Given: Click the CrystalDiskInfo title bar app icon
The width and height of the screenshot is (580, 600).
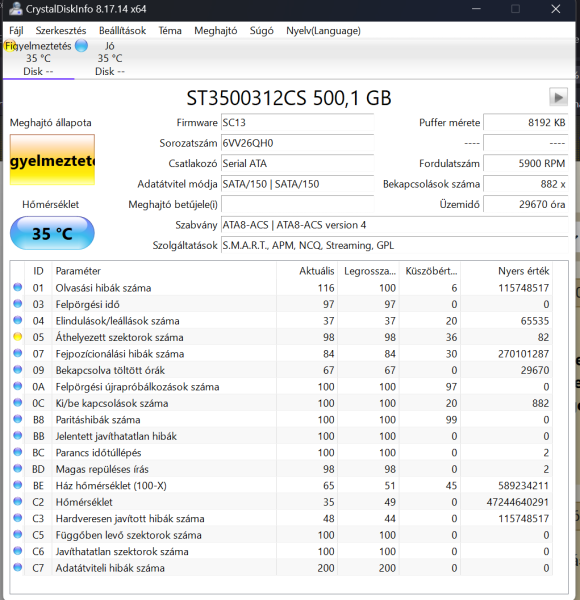Looking at the screenshot, I should pyautogui.click(x=15, y=8).
